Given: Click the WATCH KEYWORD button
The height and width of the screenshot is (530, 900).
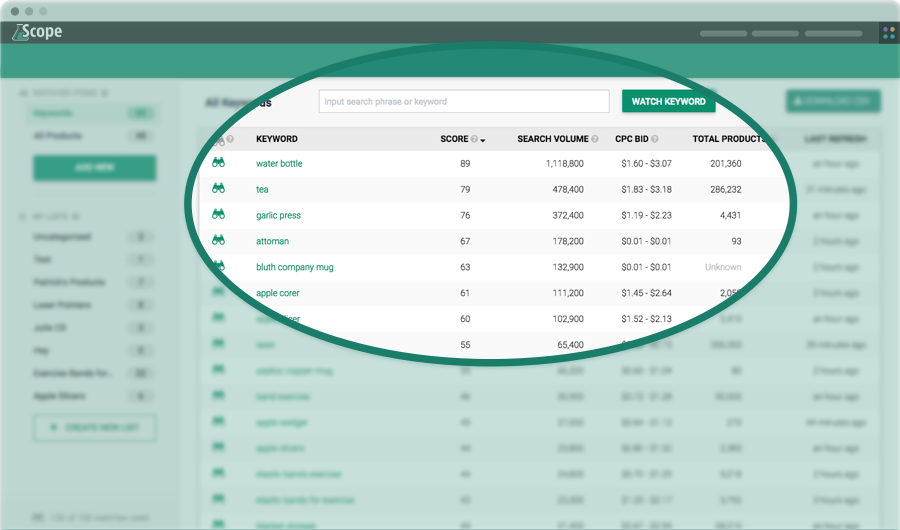Looking at the screenshot, I should (x=669, y=102).
